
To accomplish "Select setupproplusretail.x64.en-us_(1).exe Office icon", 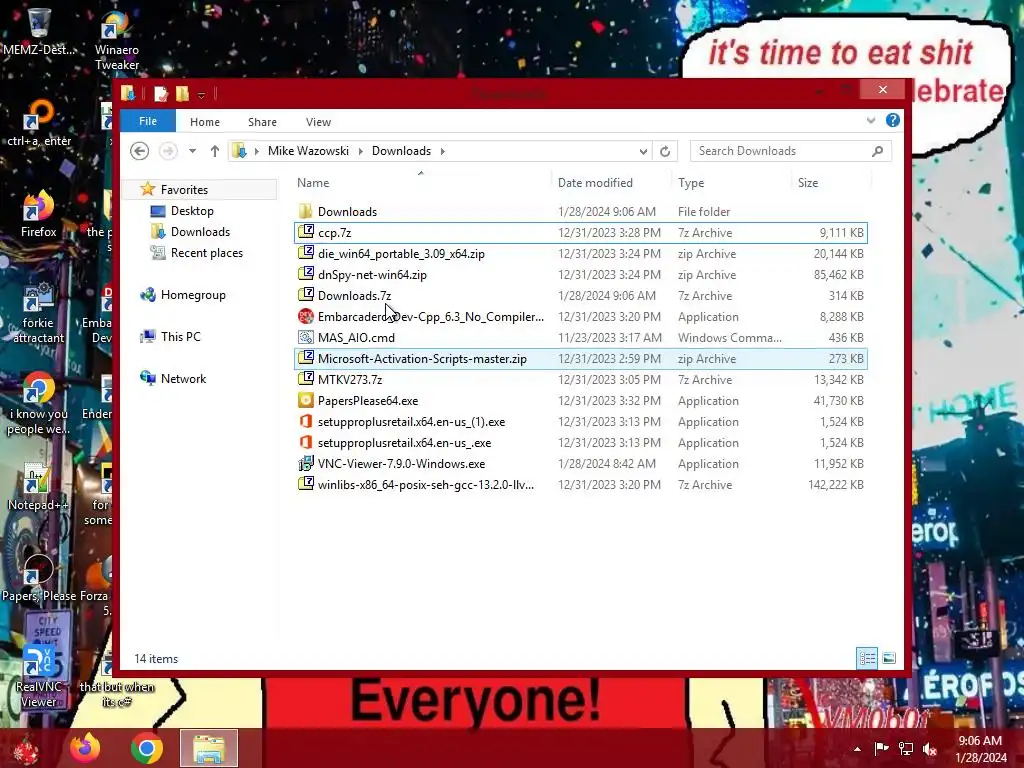I will [305, 421].
